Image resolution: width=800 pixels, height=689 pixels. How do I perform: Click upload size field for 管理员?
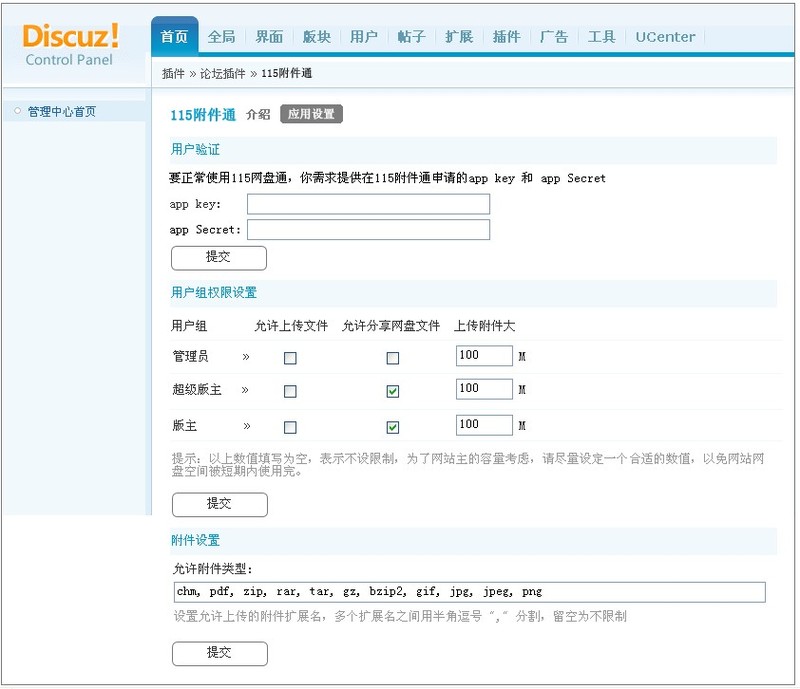(x=484, y=356)
